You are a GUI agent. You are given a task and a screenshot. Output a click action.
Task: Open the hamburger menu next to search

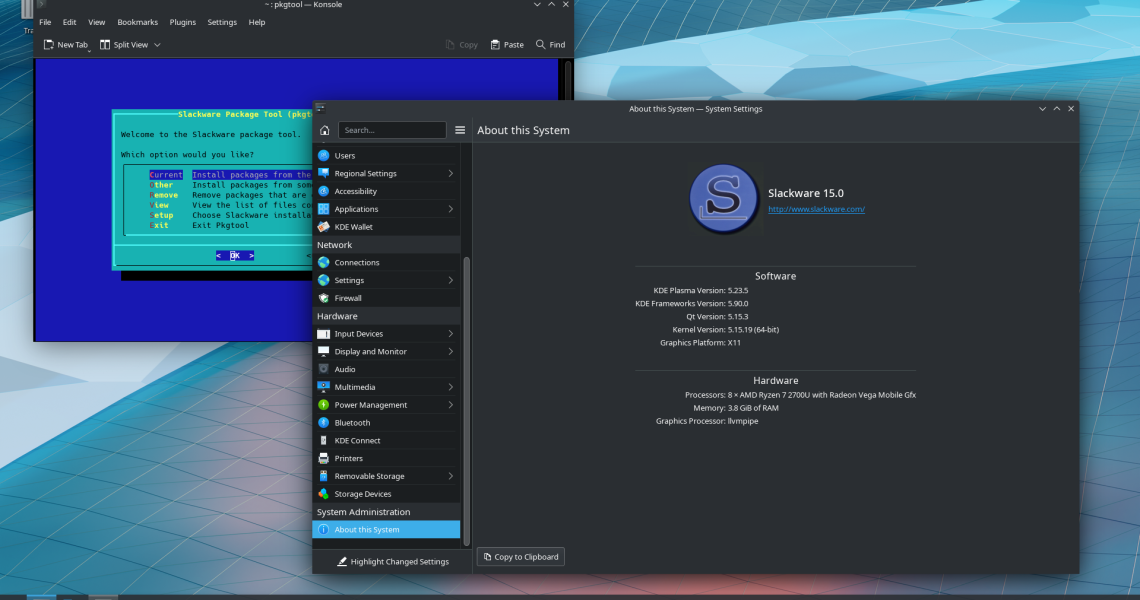pos(460,130)
